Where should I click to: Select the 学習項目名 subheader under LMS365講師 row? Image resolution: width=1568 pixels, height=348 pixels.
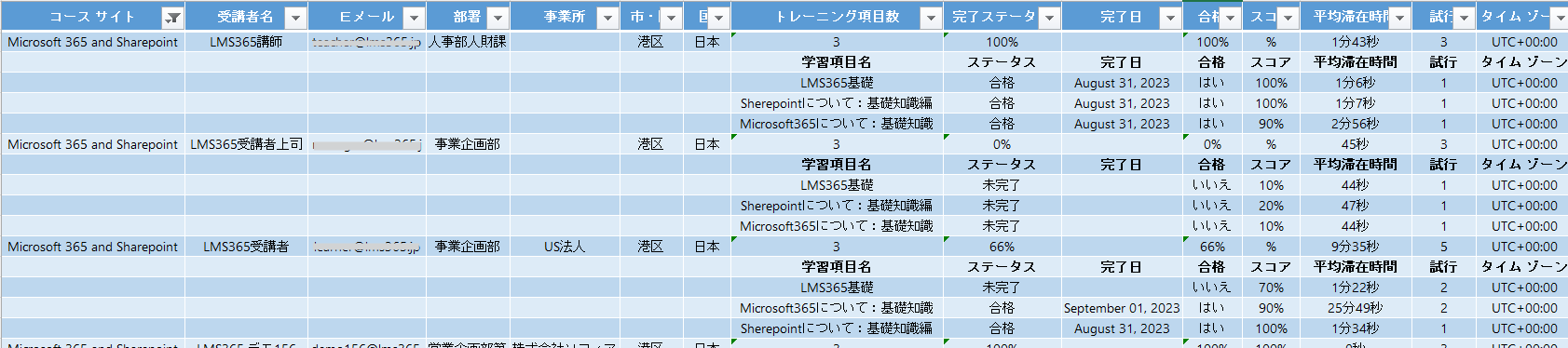837,62
